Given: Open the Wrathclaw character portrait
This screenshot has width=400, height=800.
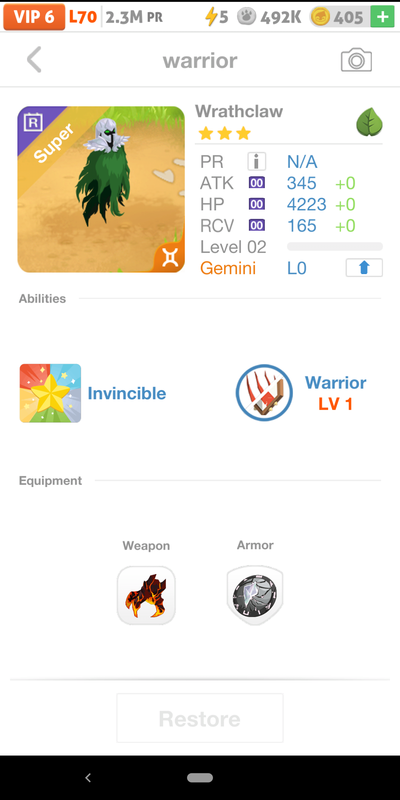Looking at the screenshot, I should (101, 189).
